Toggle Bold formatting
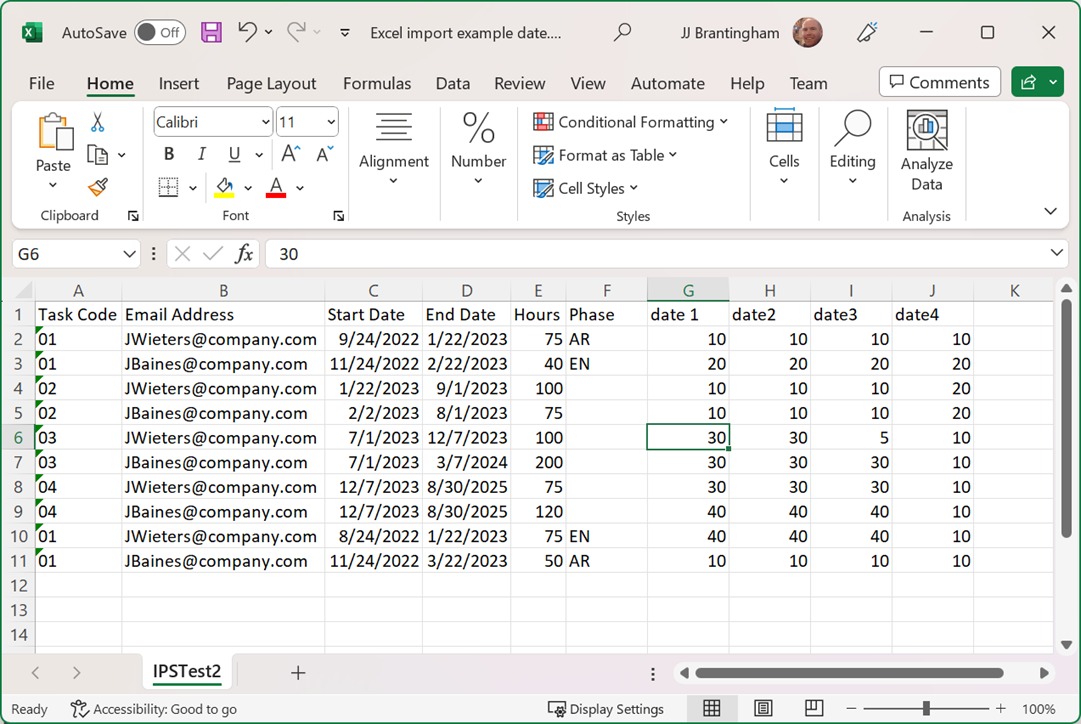The image size is (1081, 724). click(169, 154)
